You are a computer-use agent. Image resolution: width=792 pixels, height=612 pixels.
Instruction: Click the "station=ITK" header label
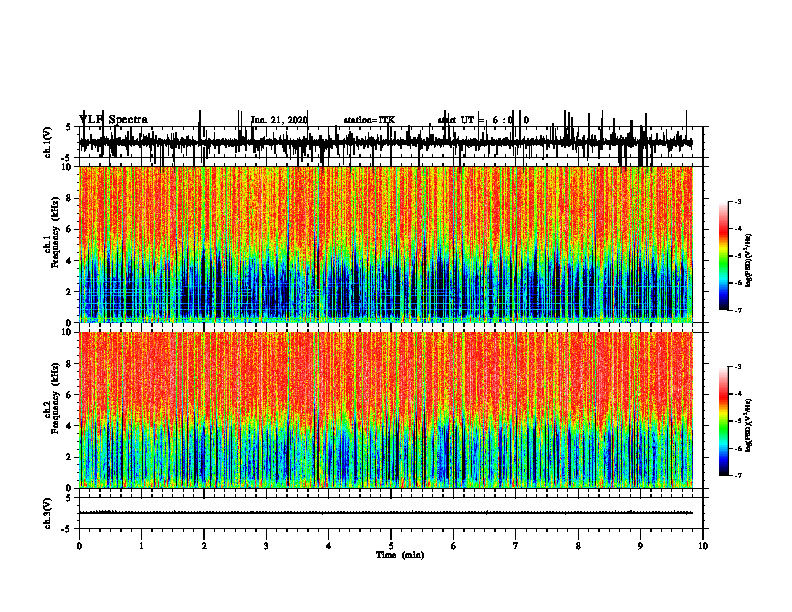coord(369,120)
